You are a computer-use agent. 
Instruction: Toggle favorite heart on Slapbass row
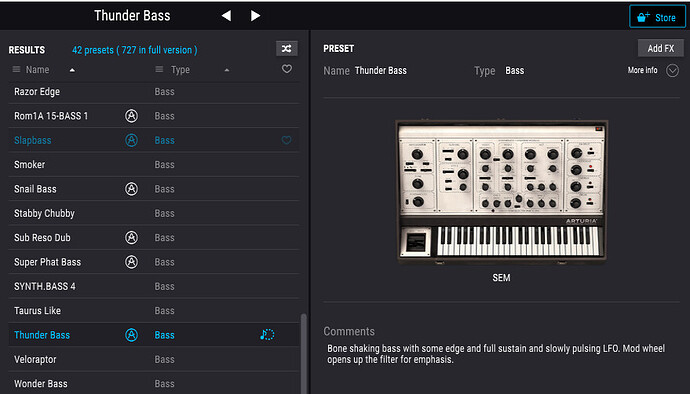[x=286, y=140]
